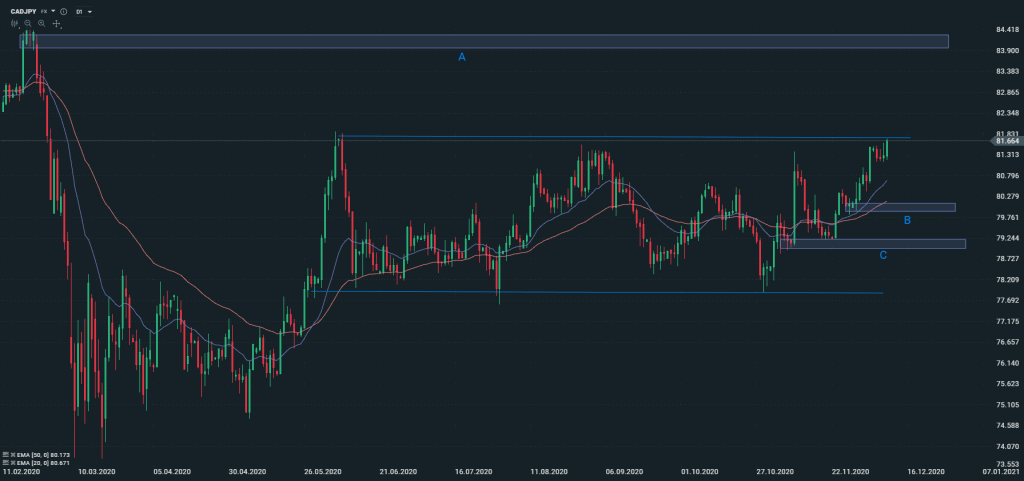
Task: Click price axis value 80.279
Action: tap(1008, 196)
